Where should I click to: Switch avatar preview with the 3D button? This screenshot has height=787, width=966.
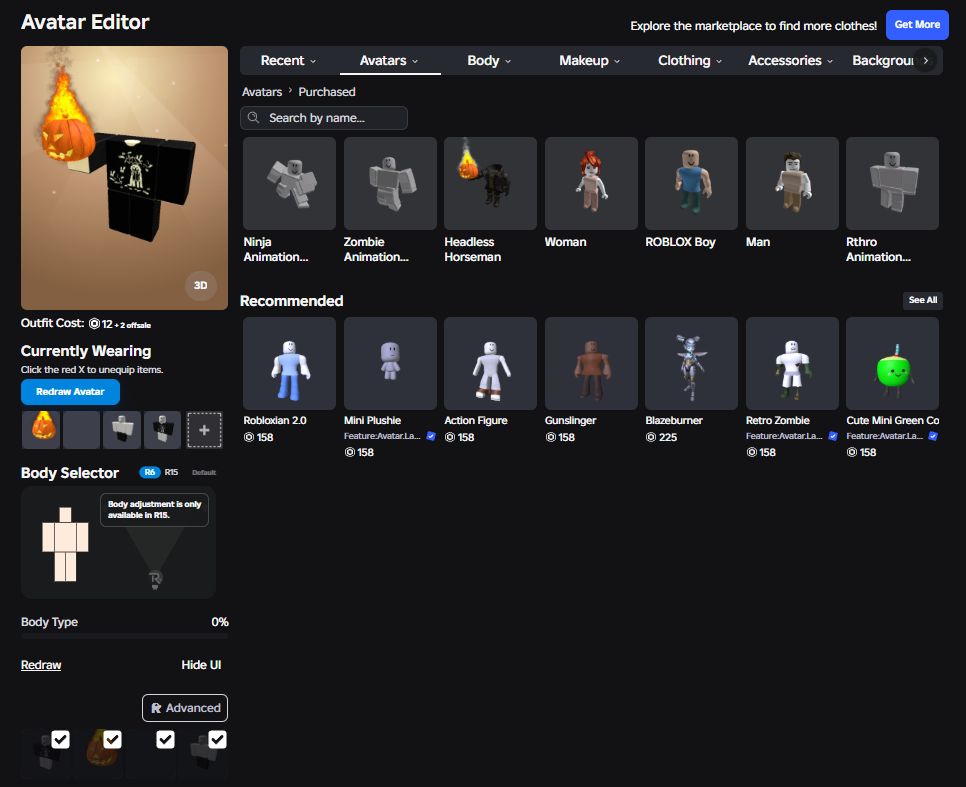pos(200,285)
